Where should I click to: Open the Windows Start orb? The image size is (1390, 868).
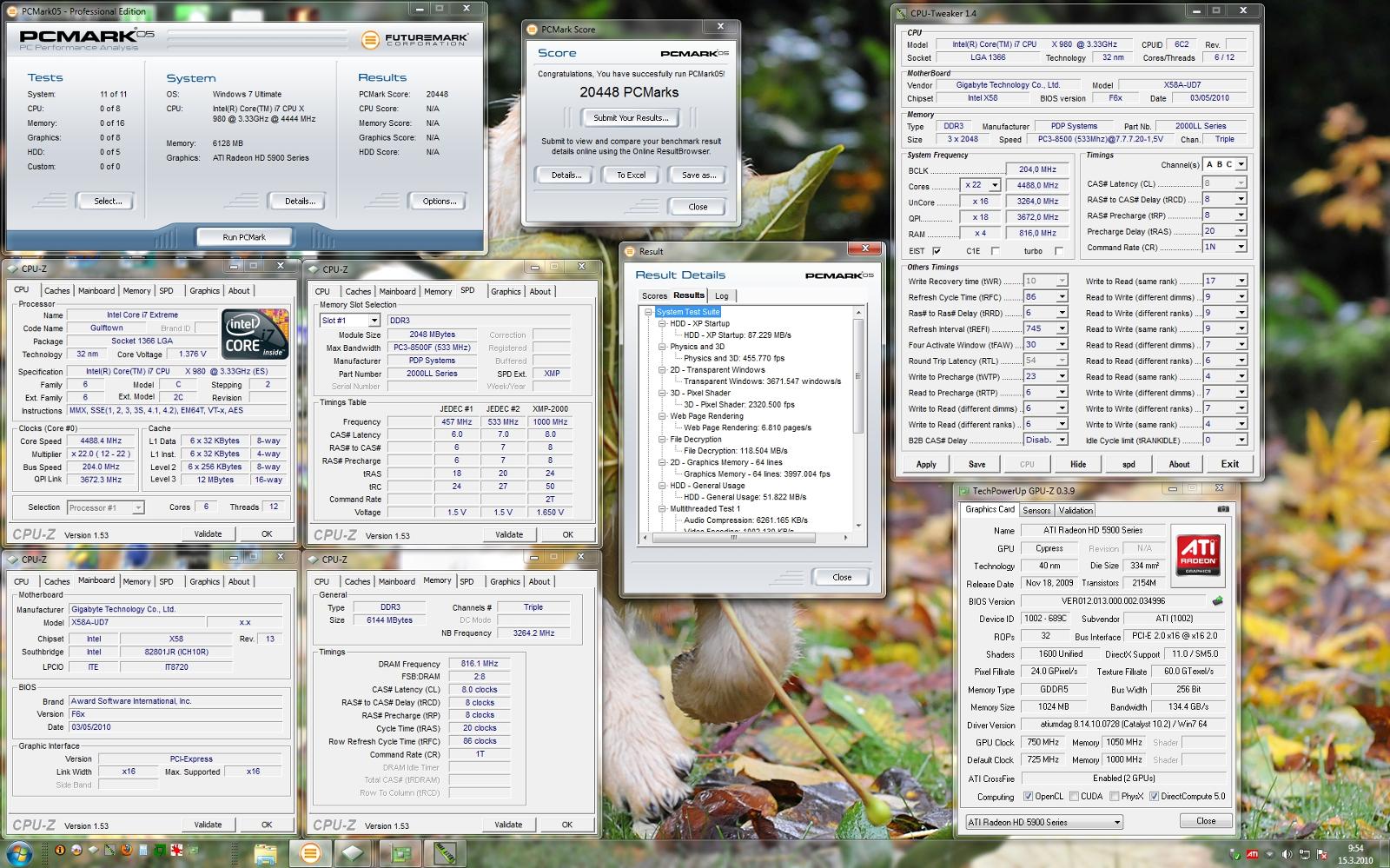click(x=20, y=853)
